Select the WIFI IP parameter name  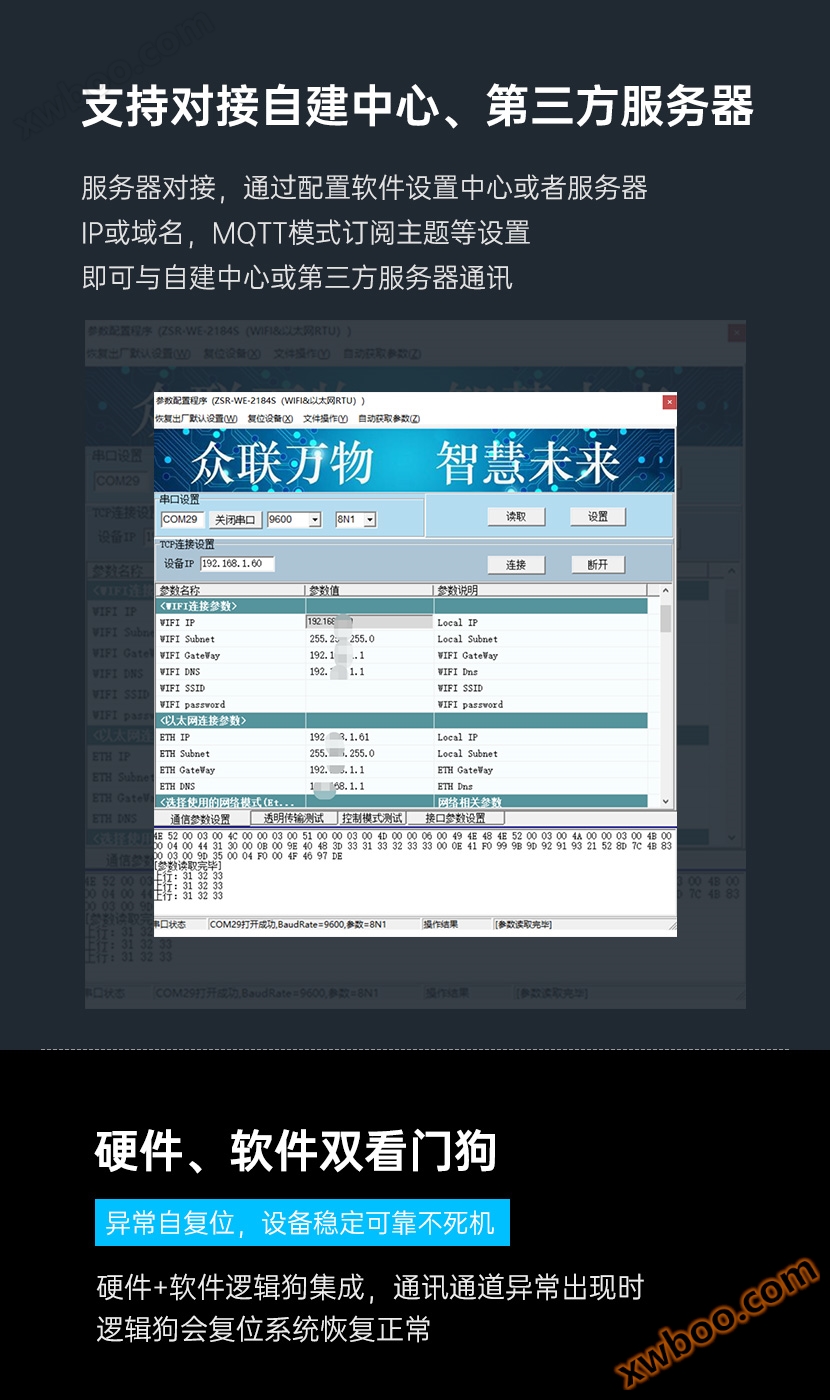[177, 623]
